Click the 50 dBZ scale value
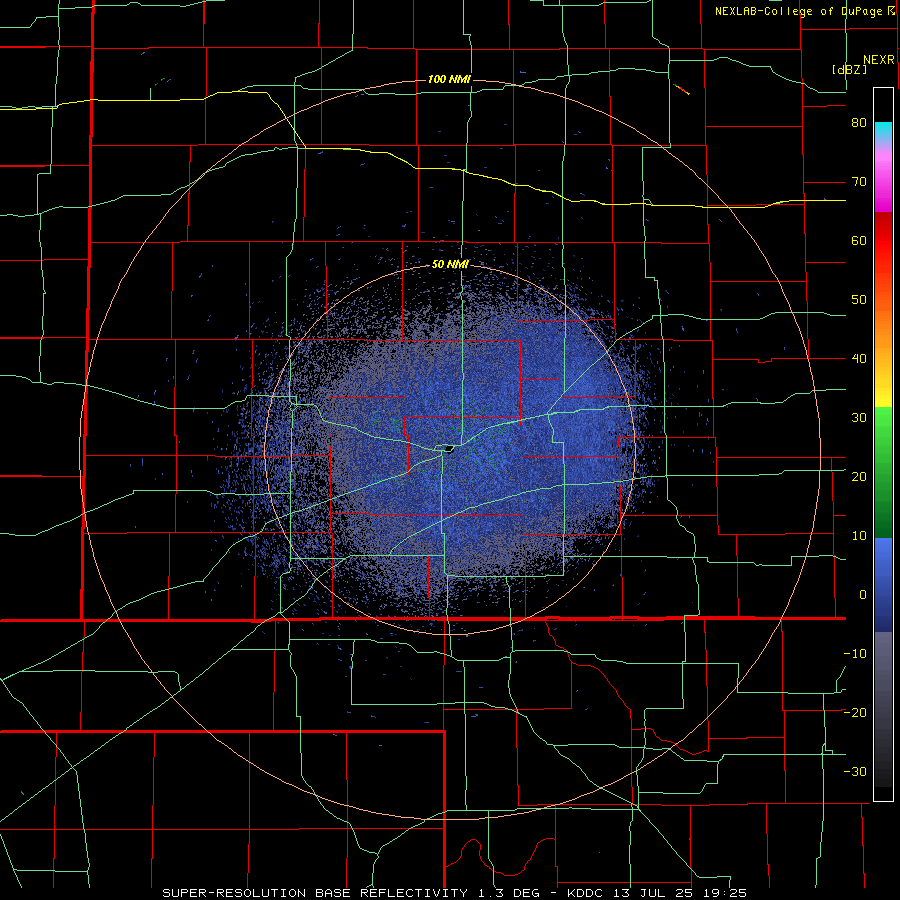This screenshot has width=900, height=900. click(859, 300)
